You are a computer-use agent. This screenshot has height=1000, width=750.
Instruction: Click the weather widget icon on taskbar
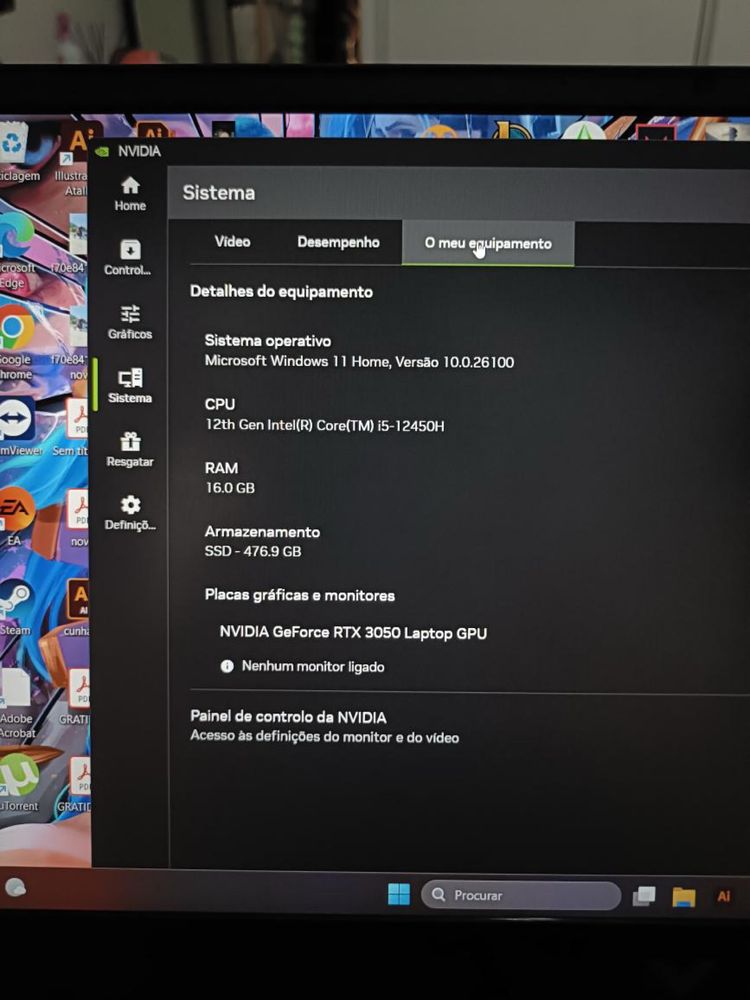tap(15, 887)
